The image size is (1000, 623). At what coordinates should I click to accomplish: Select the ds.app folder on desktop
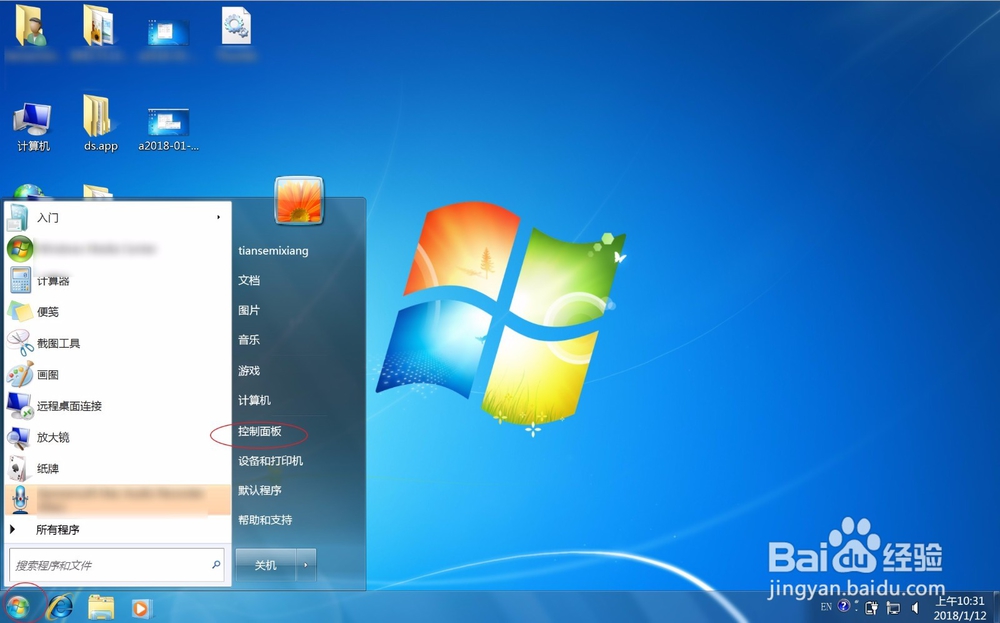[101, 124]
